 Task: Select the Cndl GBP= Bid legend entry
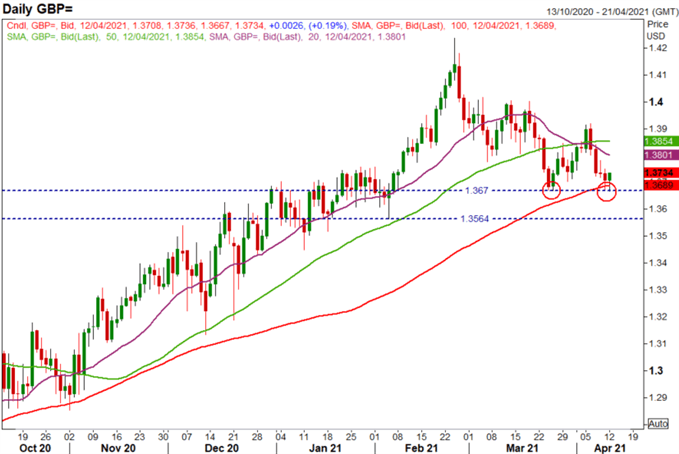(x=134, y=26)
